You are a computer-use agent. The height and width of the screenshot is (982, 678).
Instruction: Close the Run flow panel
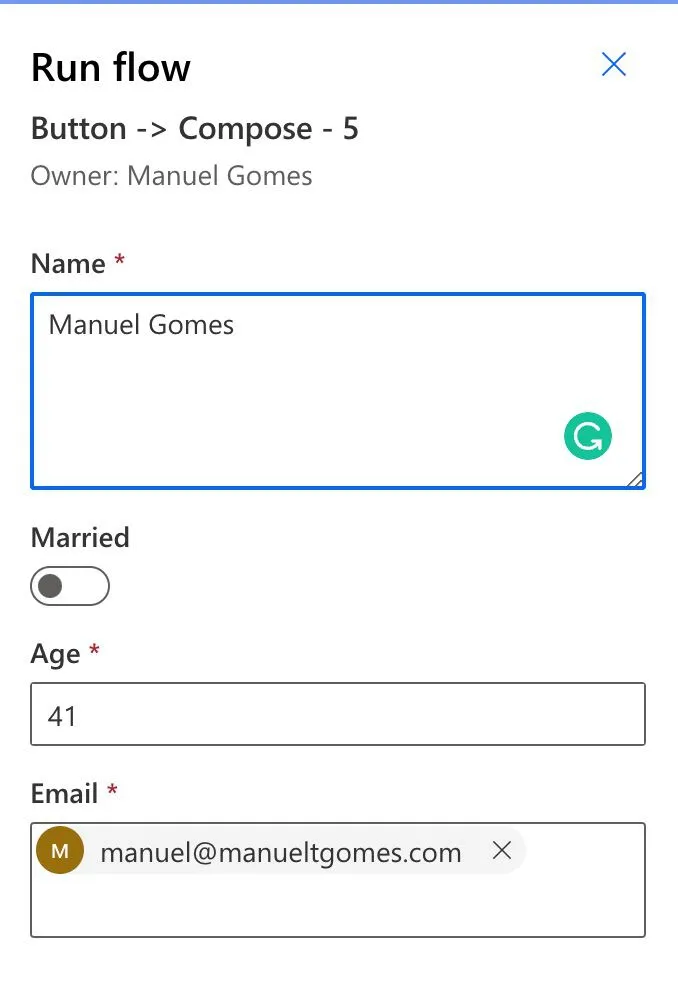coord(613,65)
